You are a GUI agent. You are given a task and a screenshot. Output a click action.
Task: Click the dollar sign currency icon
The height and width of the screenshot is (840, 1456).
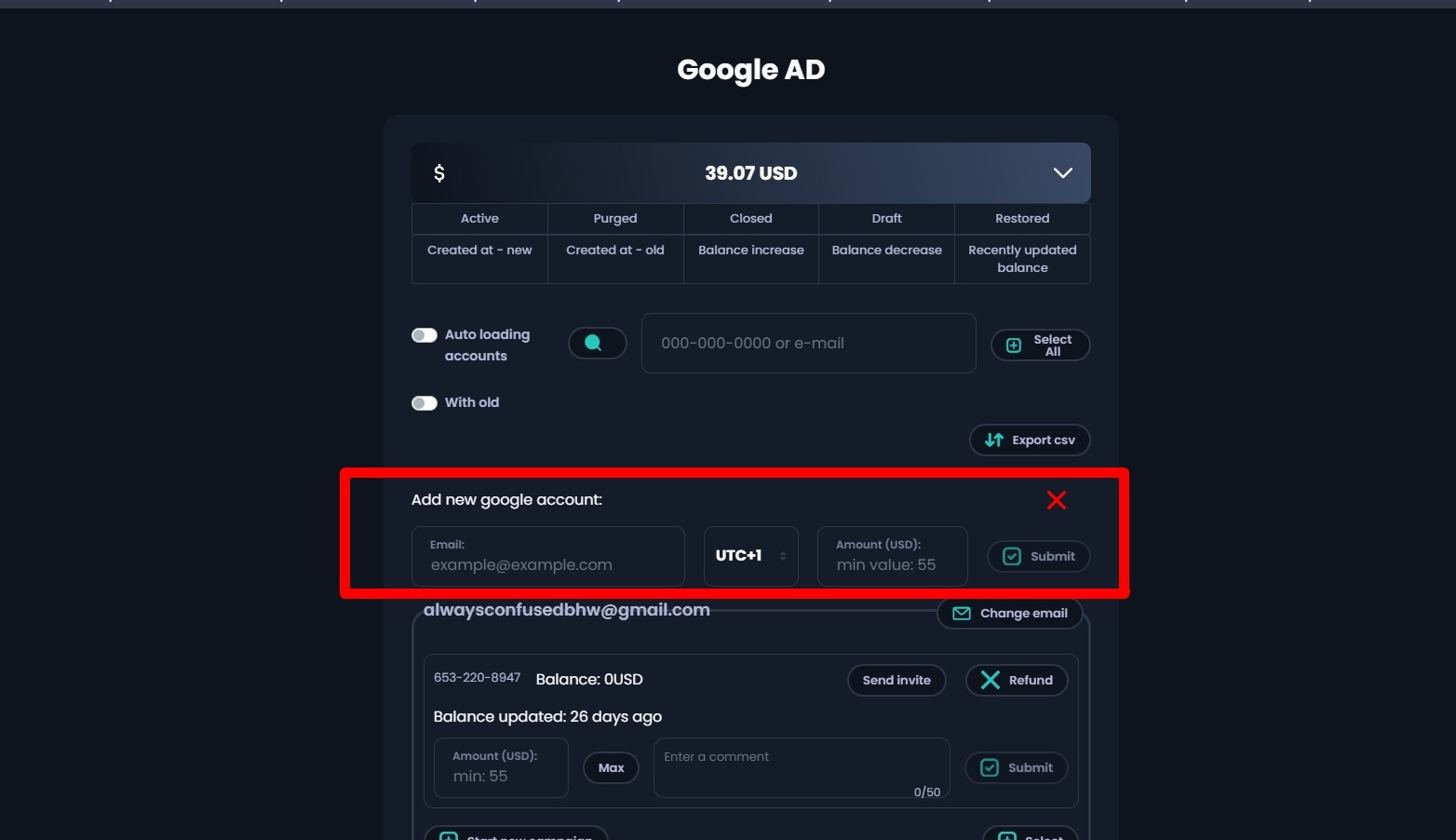click(x=439, y=173)
